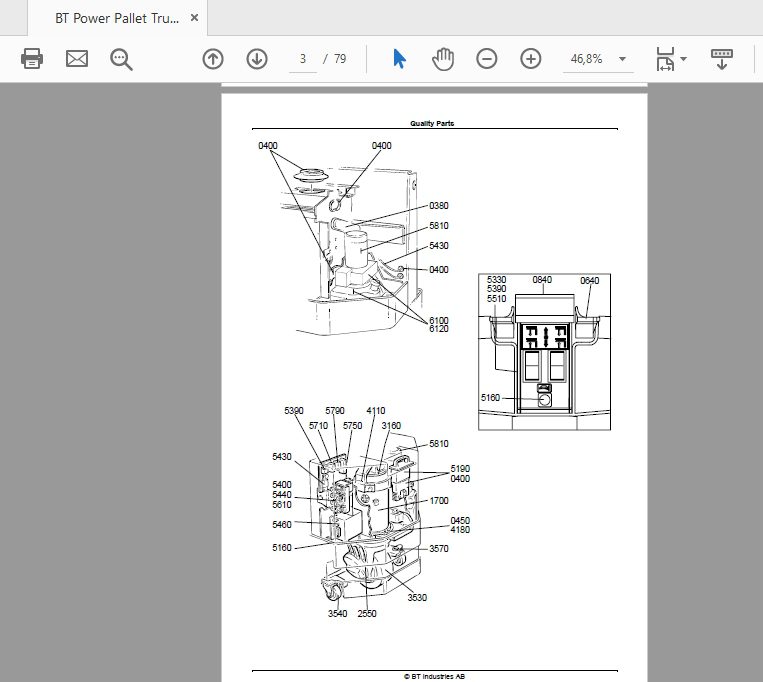Open the read mode keyboard icon
This screenshot has height=682, width=763.
coord(722,59)
